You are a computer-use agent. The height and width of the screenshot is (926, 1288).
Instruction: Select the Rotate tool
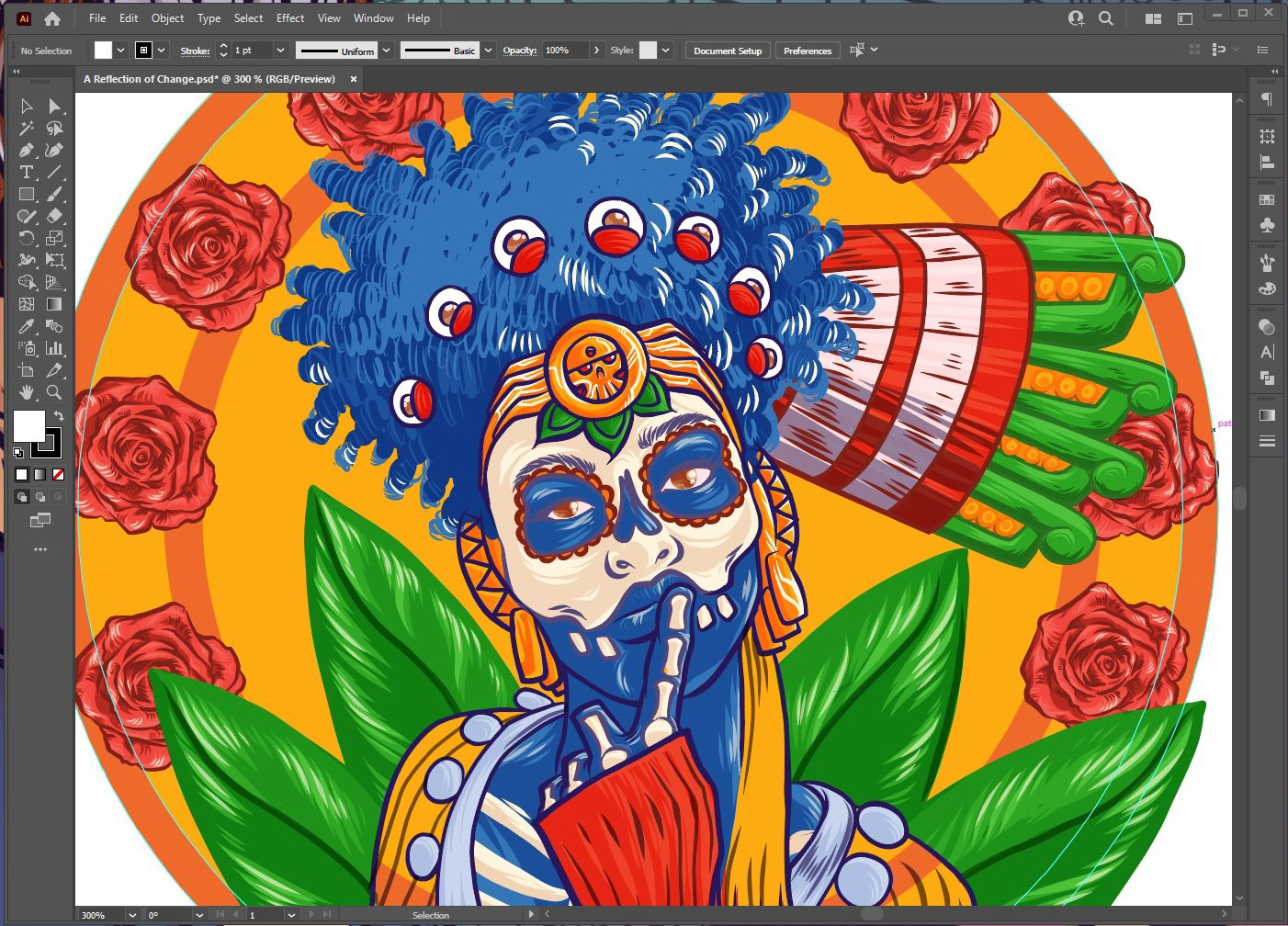27,239
